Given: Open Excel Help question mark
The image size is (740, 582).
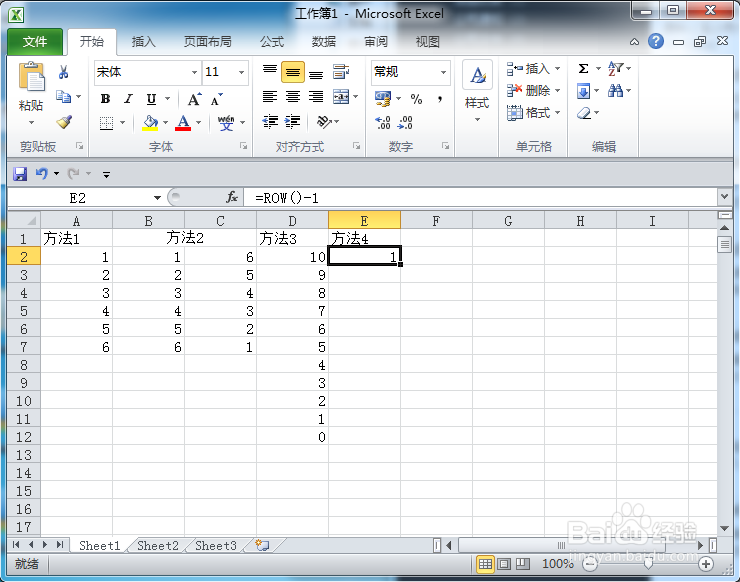Looking at the screenshot, I should 656,42.
